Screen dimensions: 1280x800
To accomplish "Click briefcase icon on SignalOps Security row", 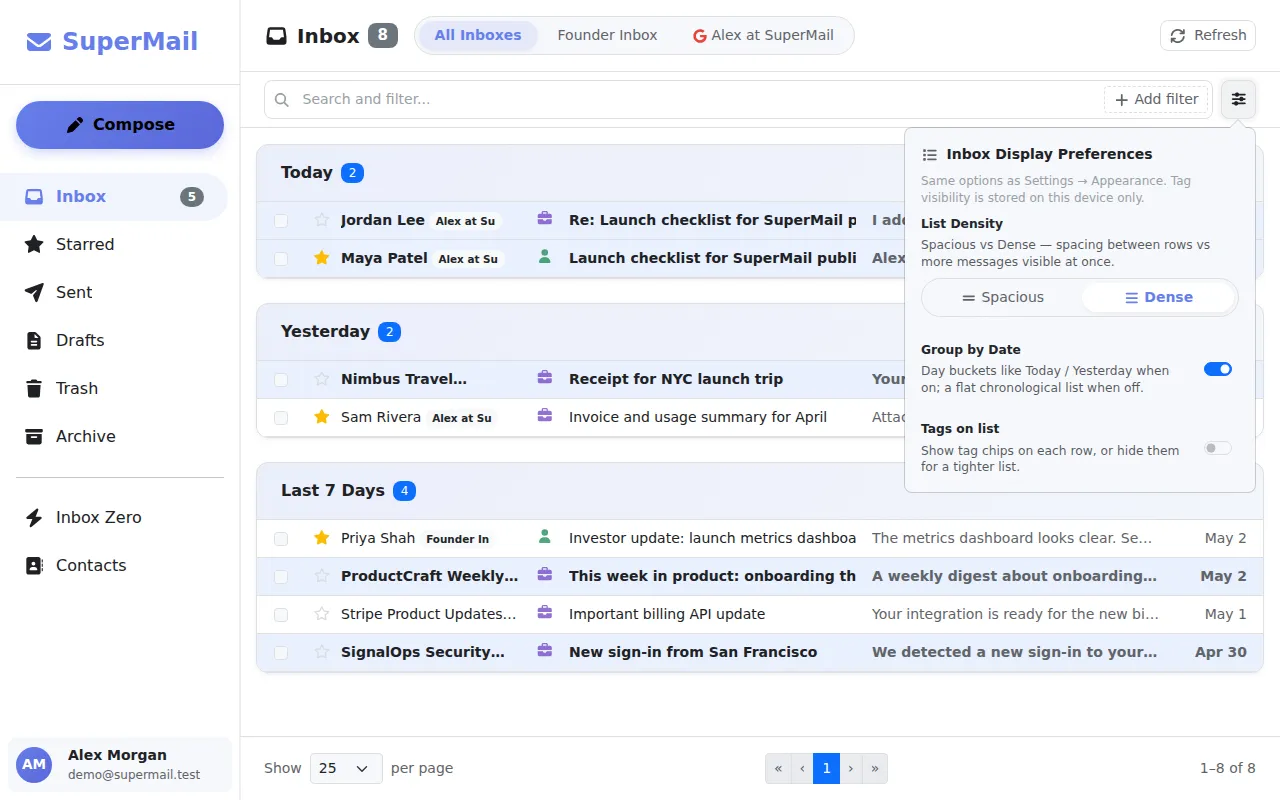I will click(545, 651).
